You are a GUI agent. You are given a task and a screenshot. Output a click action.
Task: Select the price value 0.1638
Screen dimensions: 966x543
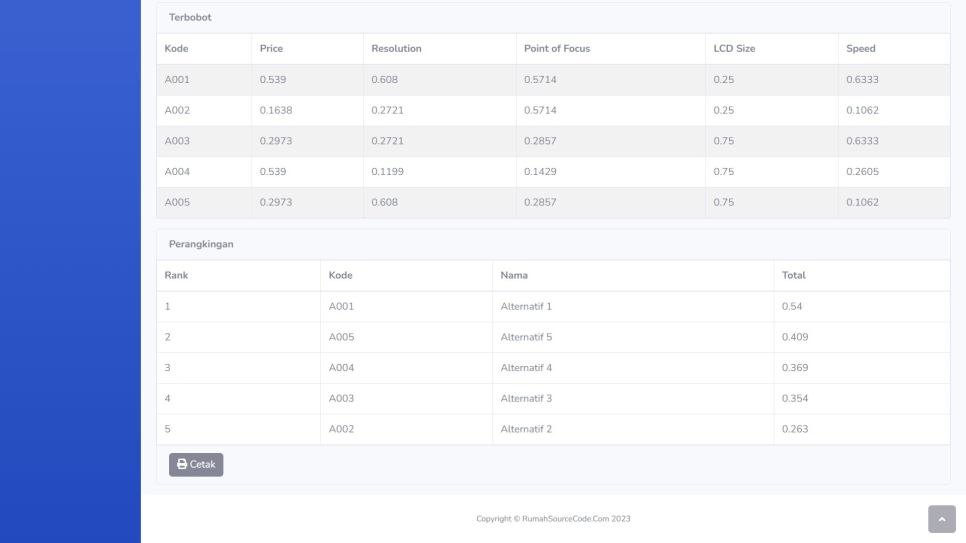tap(276, 110)
